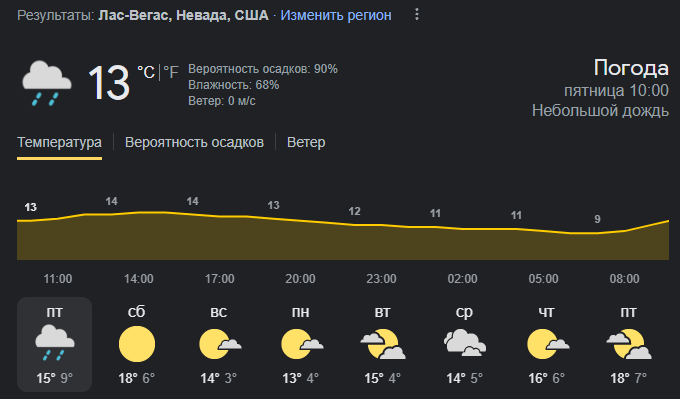Screen dimensions: 680x399
Task: Select Wednesday's overcast cloud icon
Action: tap(464, 343)
